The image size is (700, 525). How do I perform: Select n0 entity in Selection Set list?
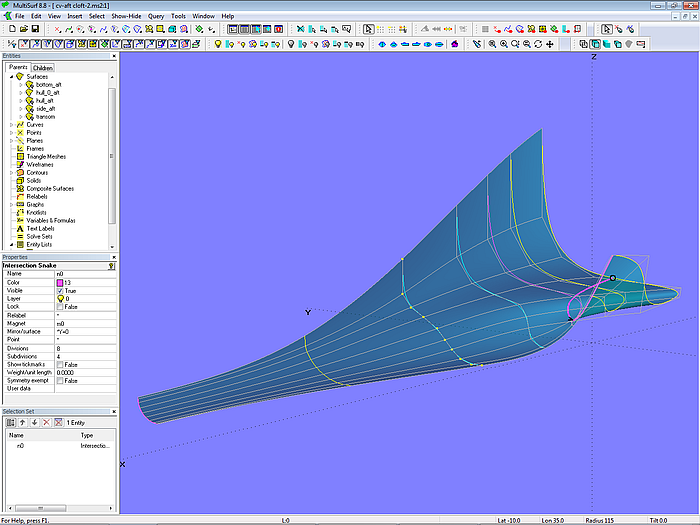[20, 445]
